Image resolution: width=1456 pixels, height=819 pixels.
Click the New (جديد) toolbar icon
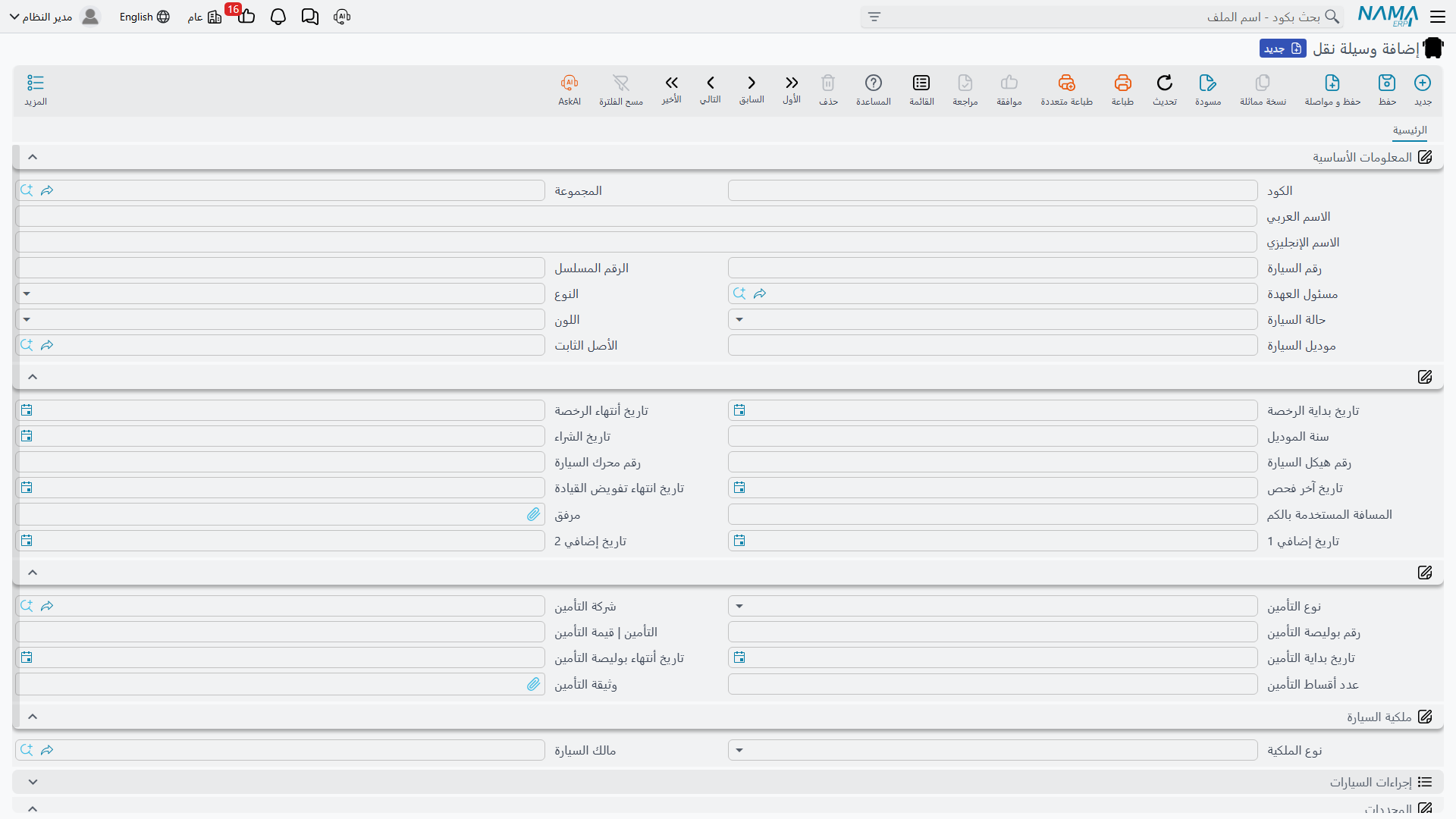[1423, 83]
